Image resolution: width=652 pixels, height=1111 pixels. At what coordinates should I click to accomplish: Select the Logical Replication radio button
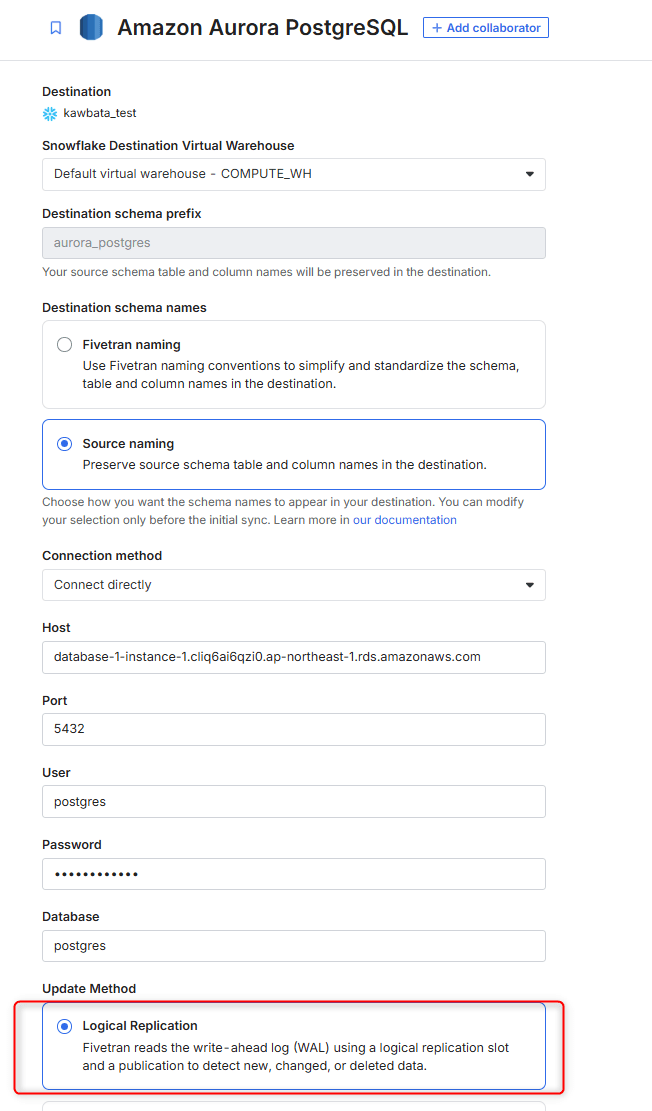65,1026
